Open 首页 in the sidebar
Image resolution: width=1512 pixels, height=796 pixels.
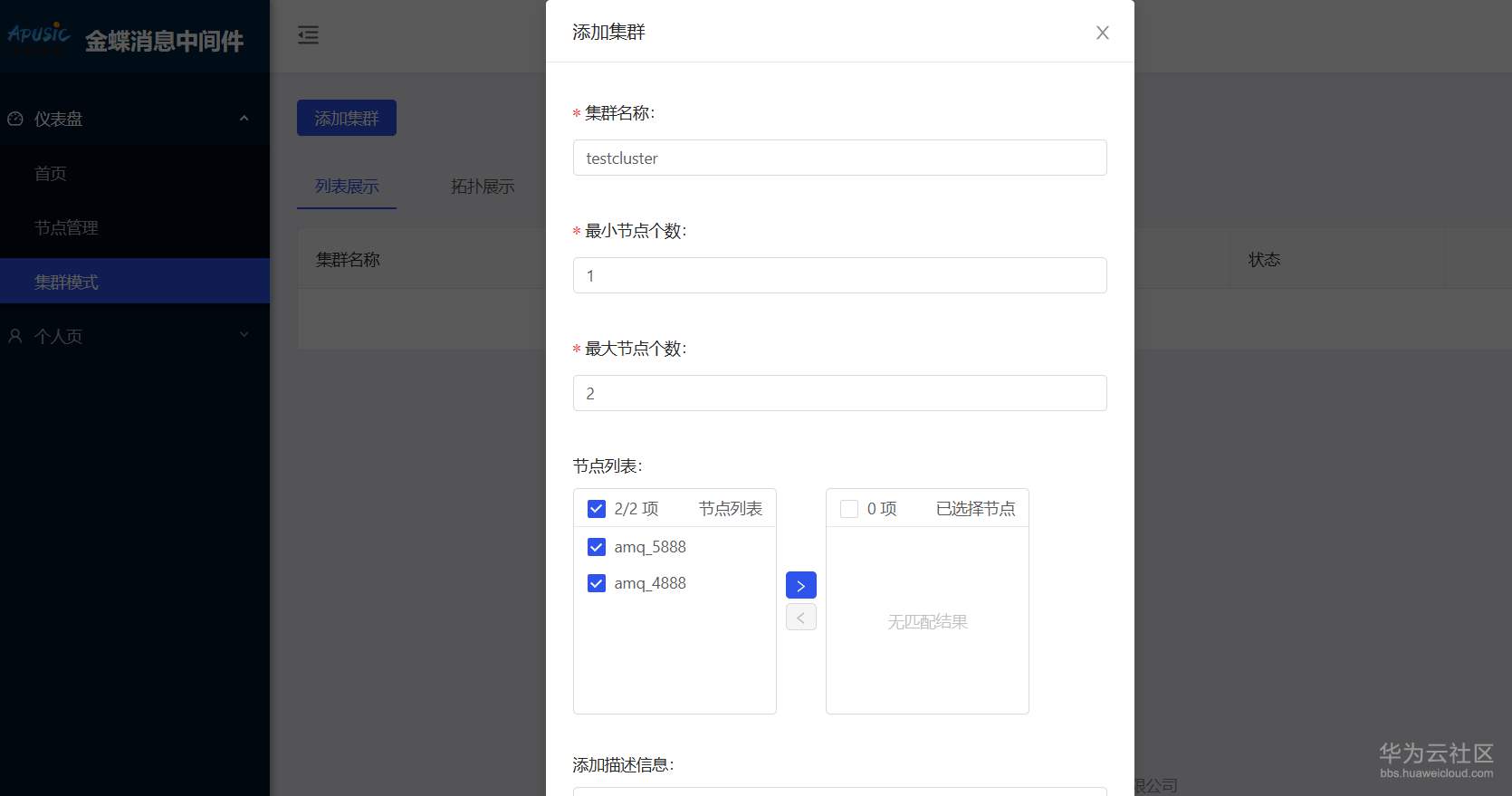pos(135,173)
